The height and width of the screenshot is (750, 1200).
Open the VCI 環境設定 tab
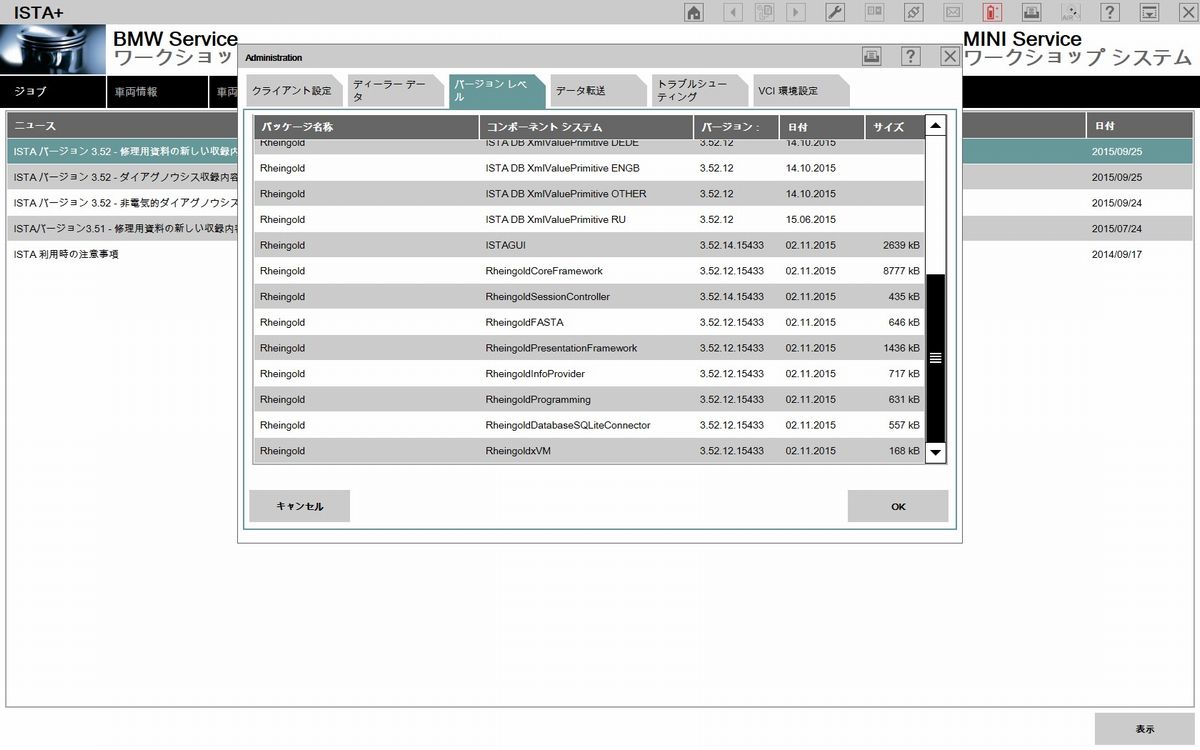click(x=800, y=91)
